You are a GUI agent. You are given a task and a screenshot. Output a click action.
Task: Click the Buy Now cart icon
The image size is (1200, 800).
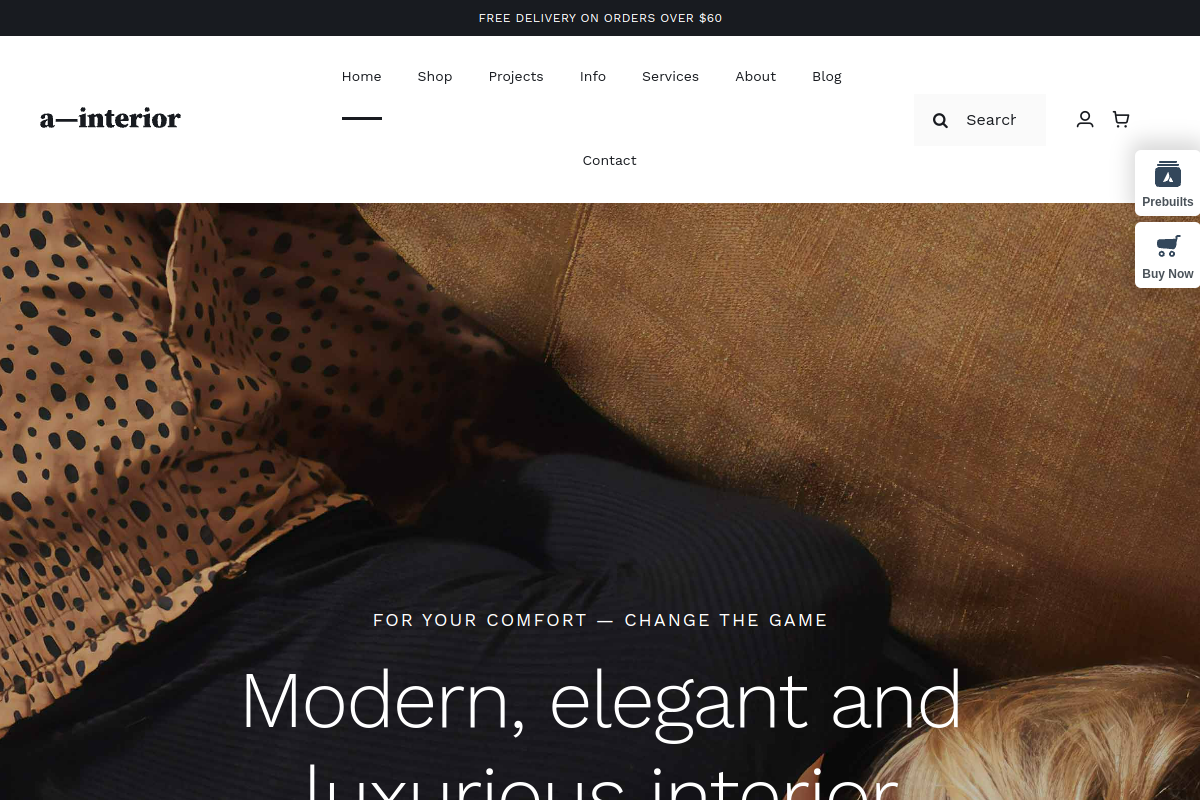(x=1168, y=246)
